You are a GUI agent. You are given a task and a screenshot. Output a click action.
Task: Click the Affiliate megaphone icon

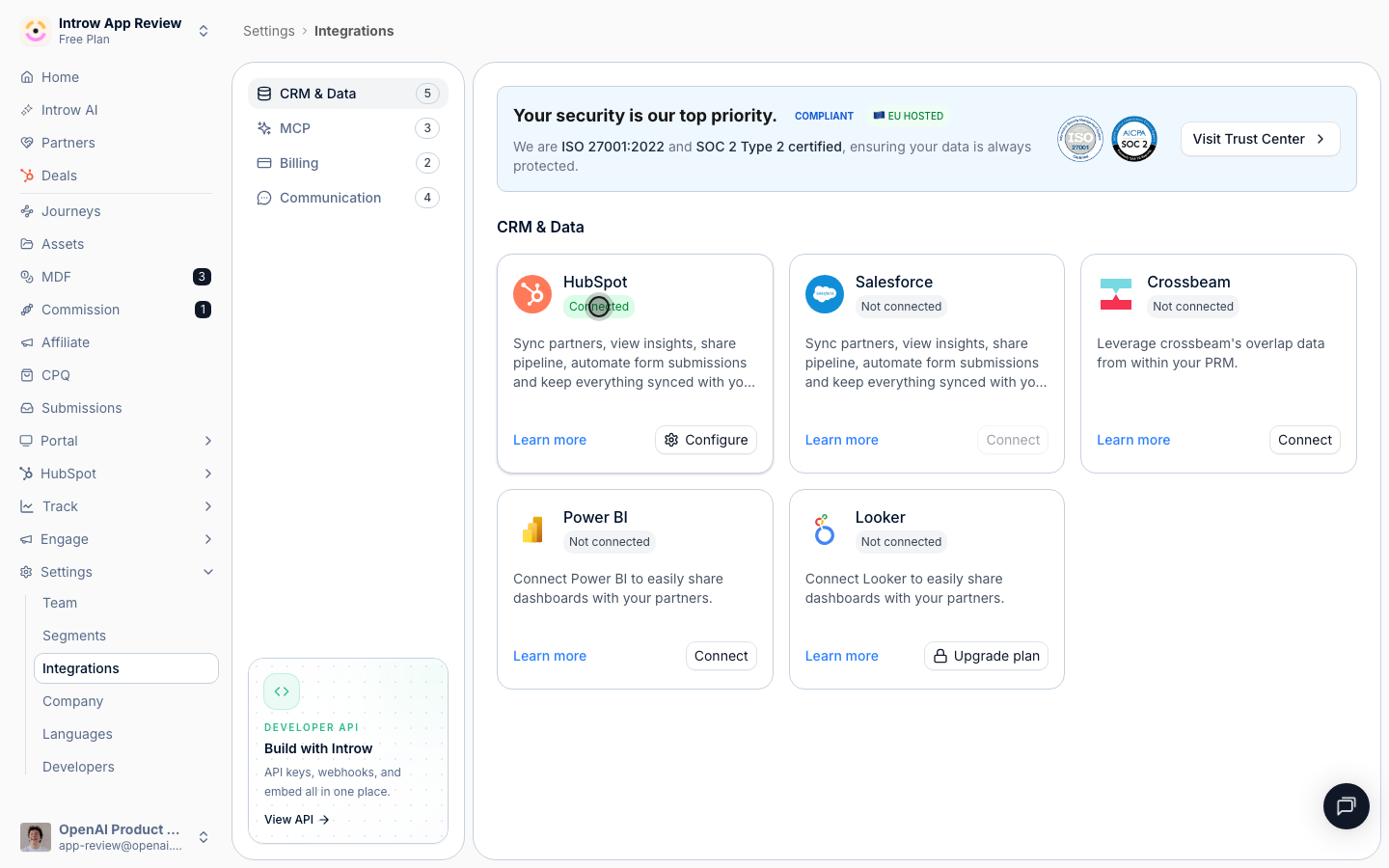coord(27,342)
